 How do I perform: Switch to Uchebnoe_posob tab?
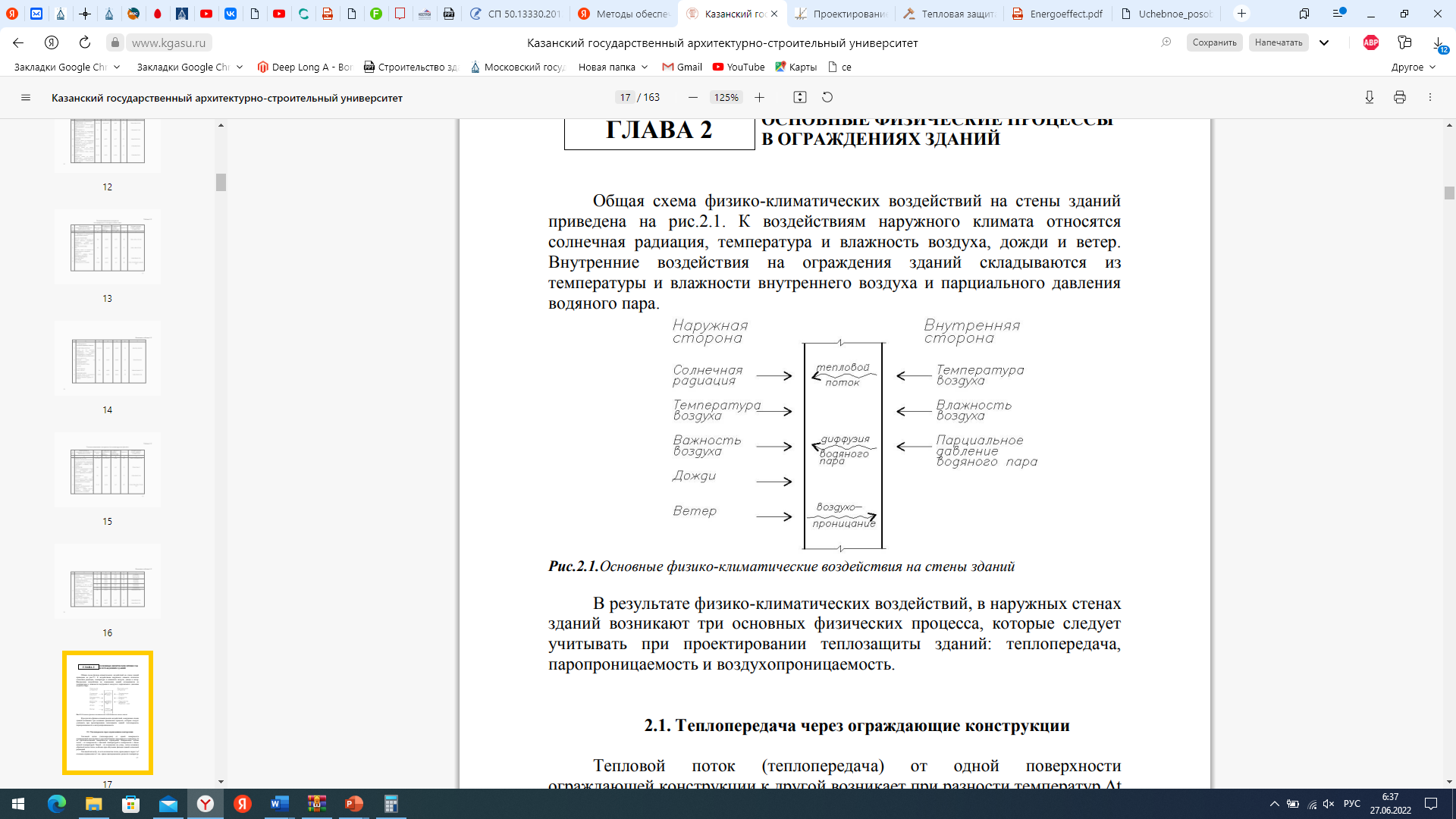(1166, 14)
